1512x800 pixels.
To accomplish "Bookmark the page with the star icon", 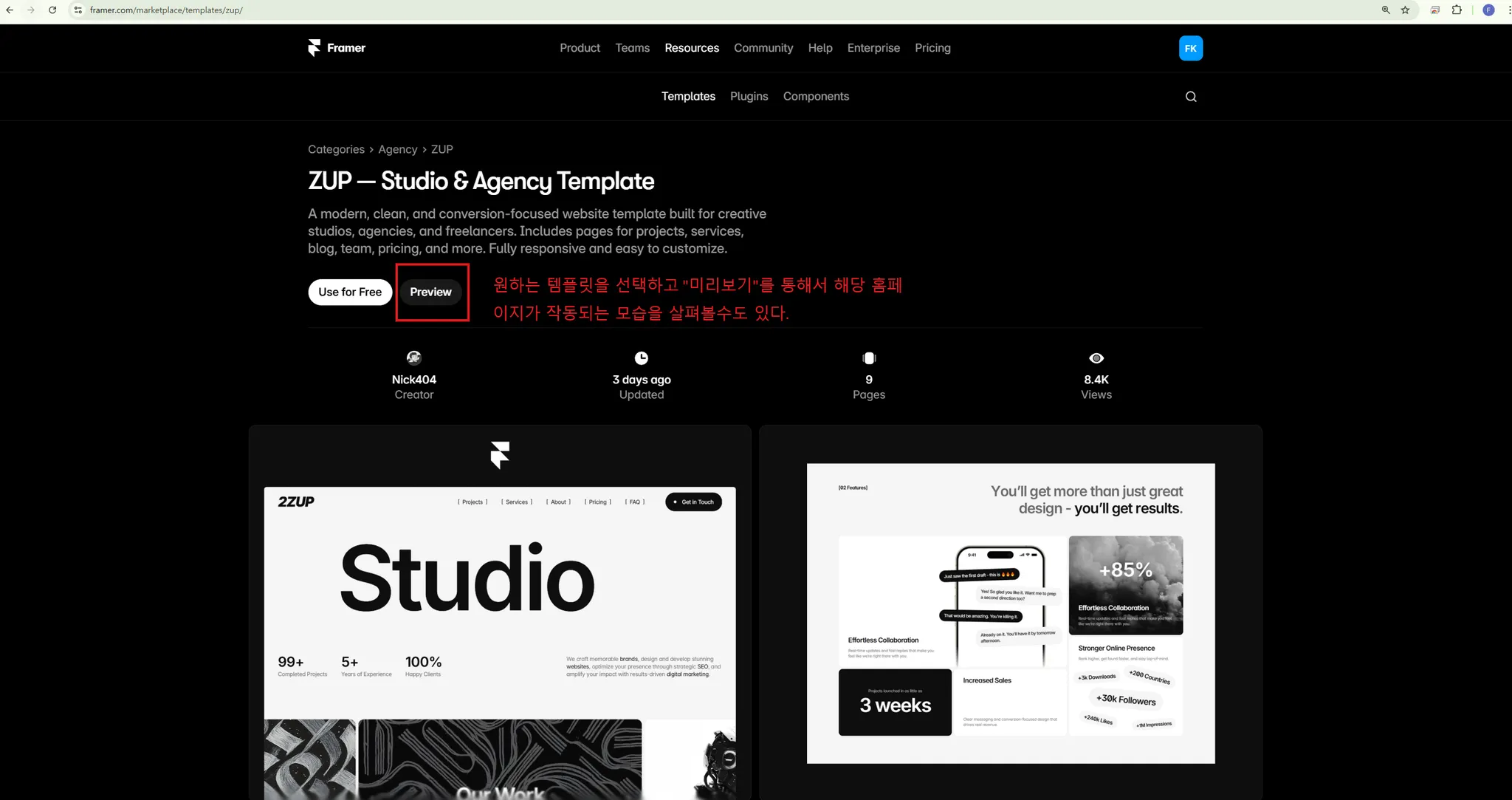I will (1405, 10).
